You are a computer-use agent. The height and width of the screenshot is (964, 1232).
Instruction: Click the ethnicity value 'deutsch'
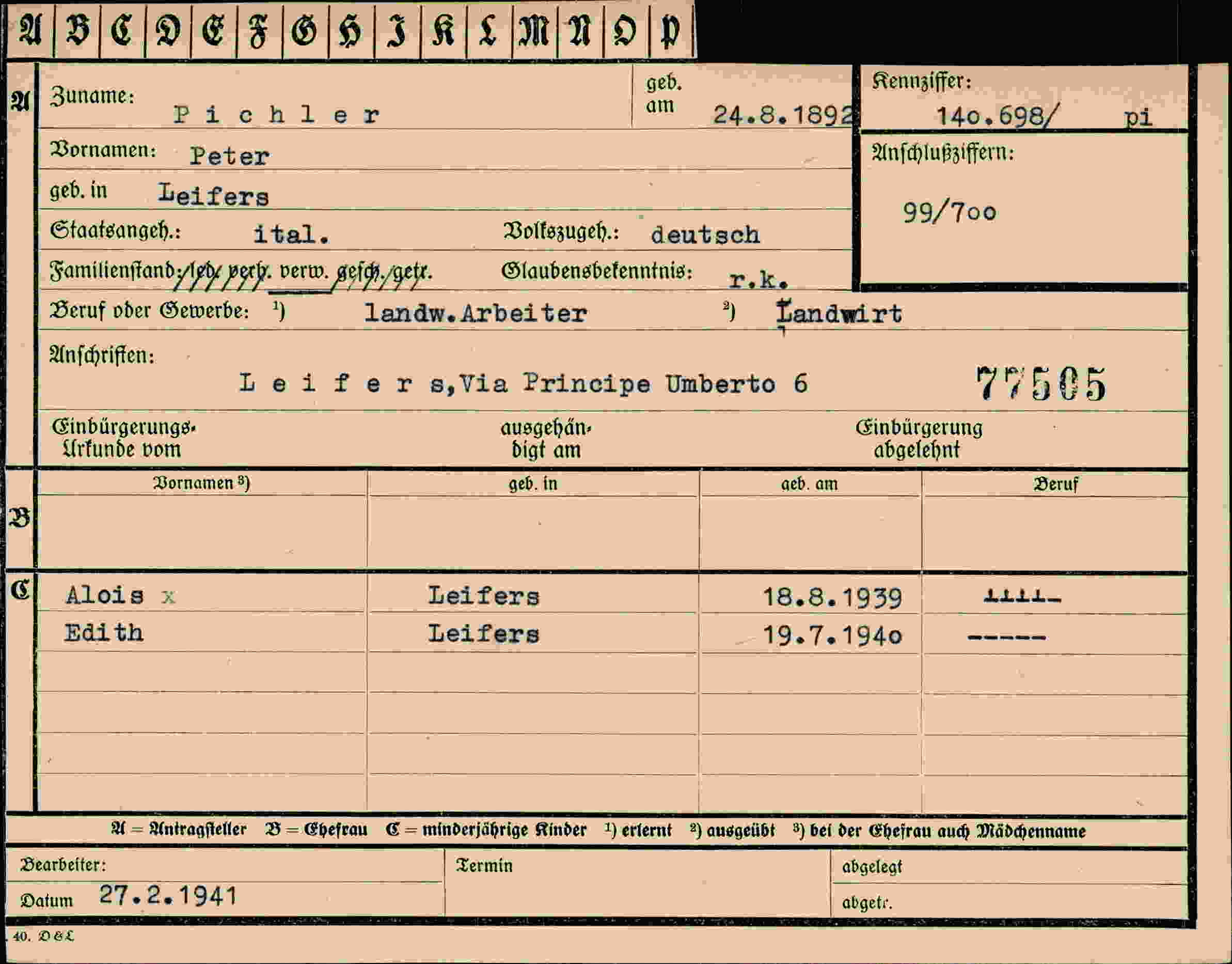[x=705, y=235]
